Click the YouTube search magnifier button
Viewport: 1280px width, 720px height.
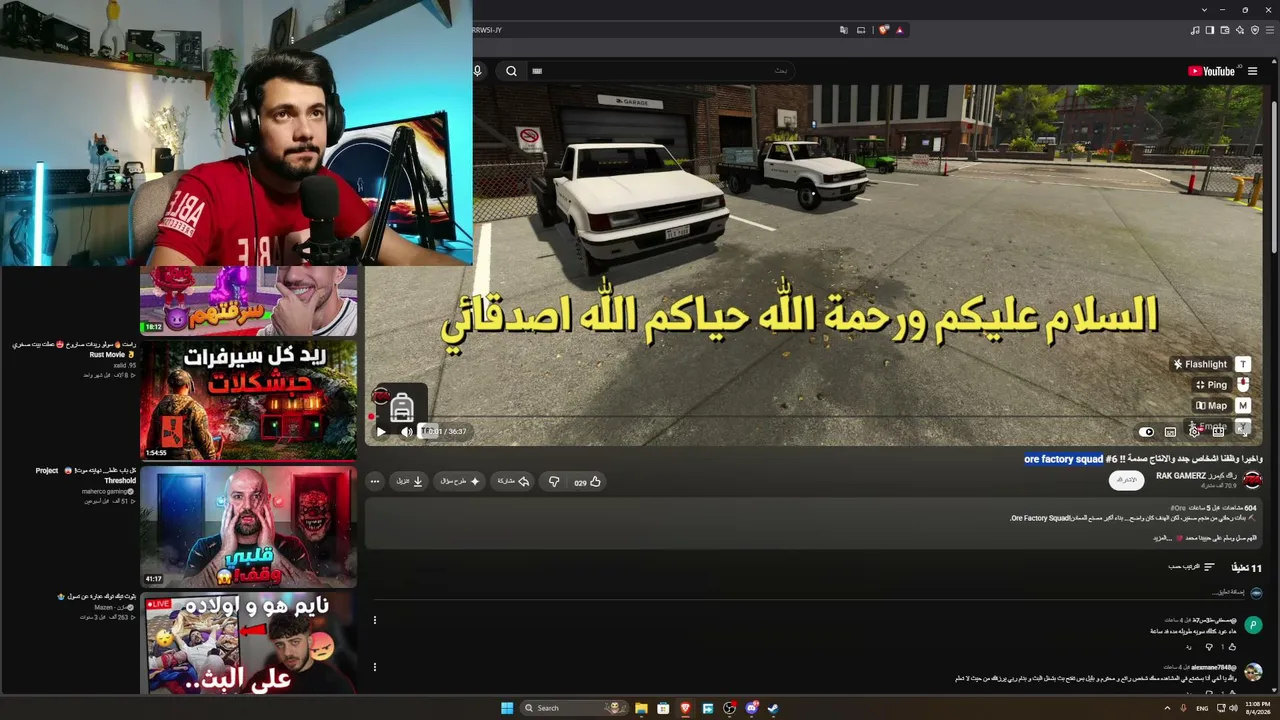(x=511, y=71)
